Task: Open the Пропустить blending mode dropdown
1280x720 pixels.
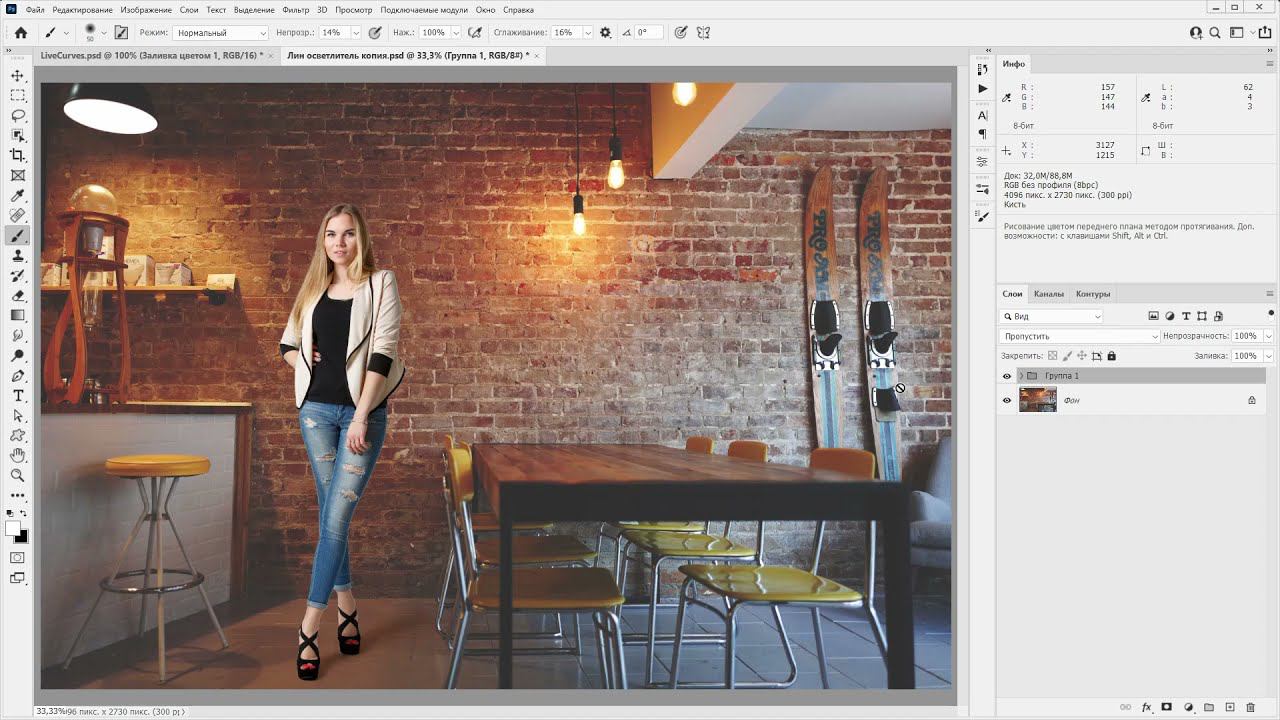Action: click(1080, 336)
